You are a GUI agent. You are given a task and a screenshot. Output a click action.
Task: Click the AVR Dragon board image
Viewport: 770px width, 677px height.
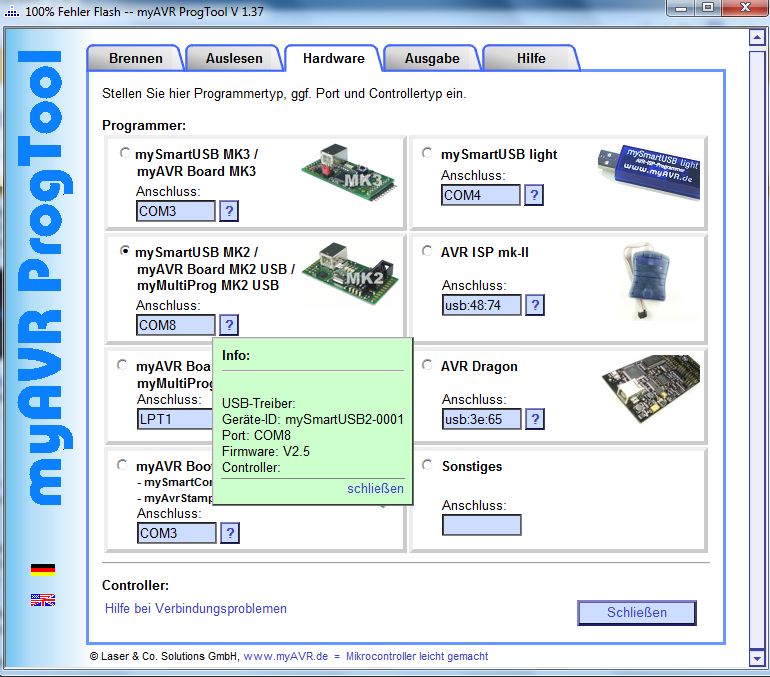pyautogui.click(x=651, y=388)
